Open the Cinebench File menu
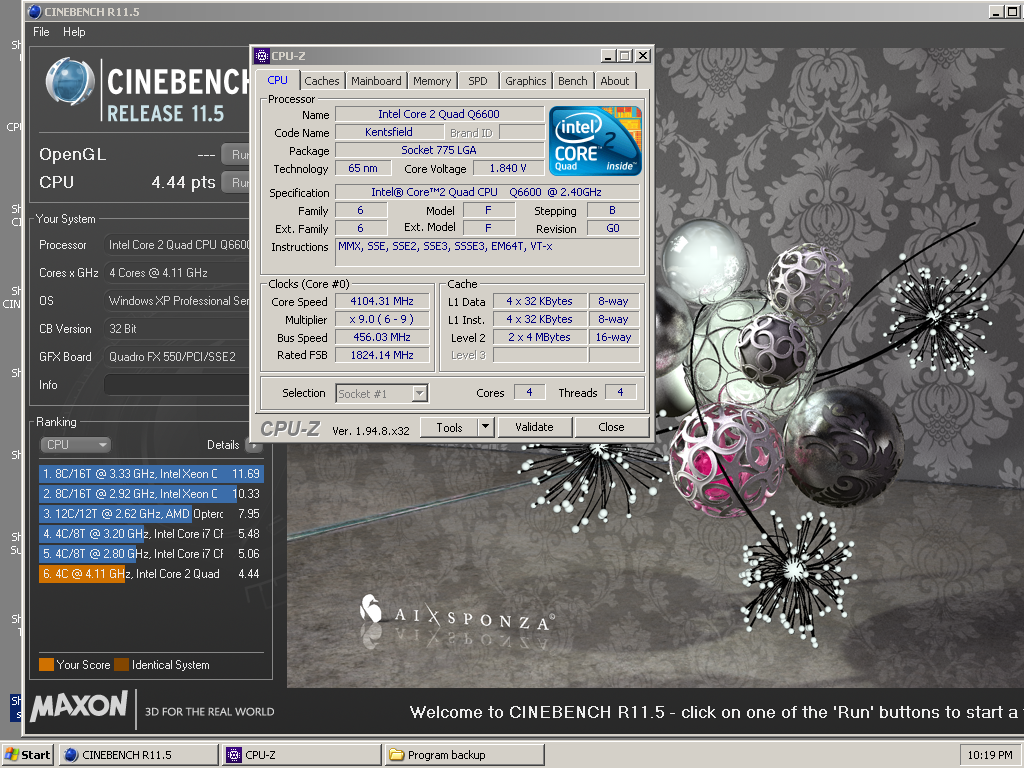The height and width of the screenshot is (768, 1024). point(41,31)
